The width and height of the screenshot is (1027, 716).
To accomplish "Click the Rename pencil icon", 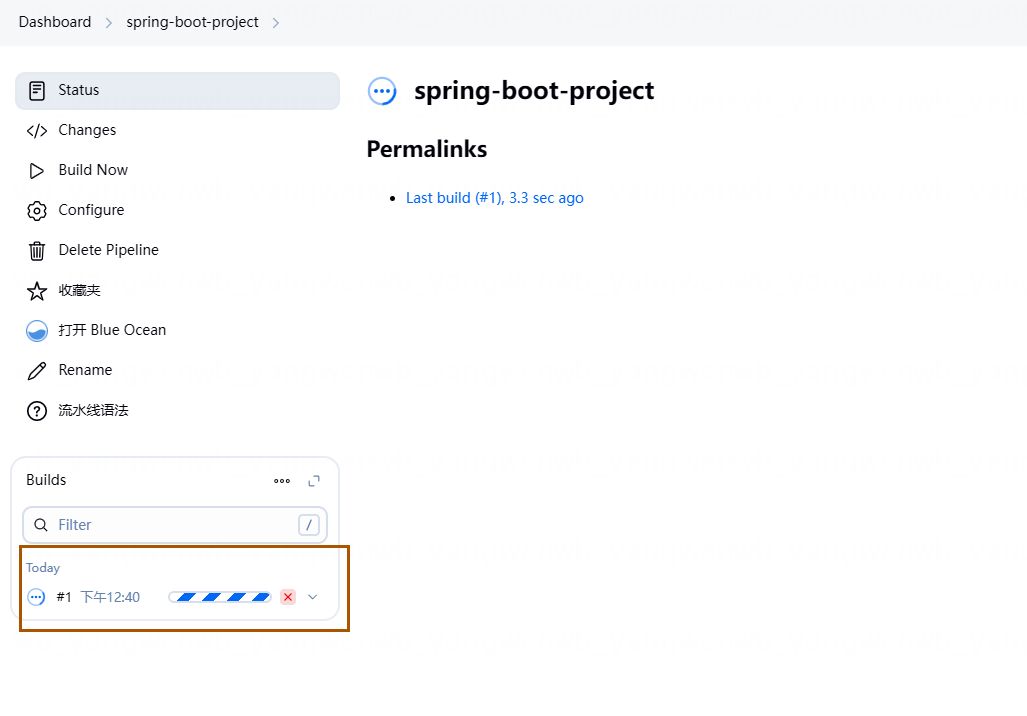I will [x=37, y=371].
